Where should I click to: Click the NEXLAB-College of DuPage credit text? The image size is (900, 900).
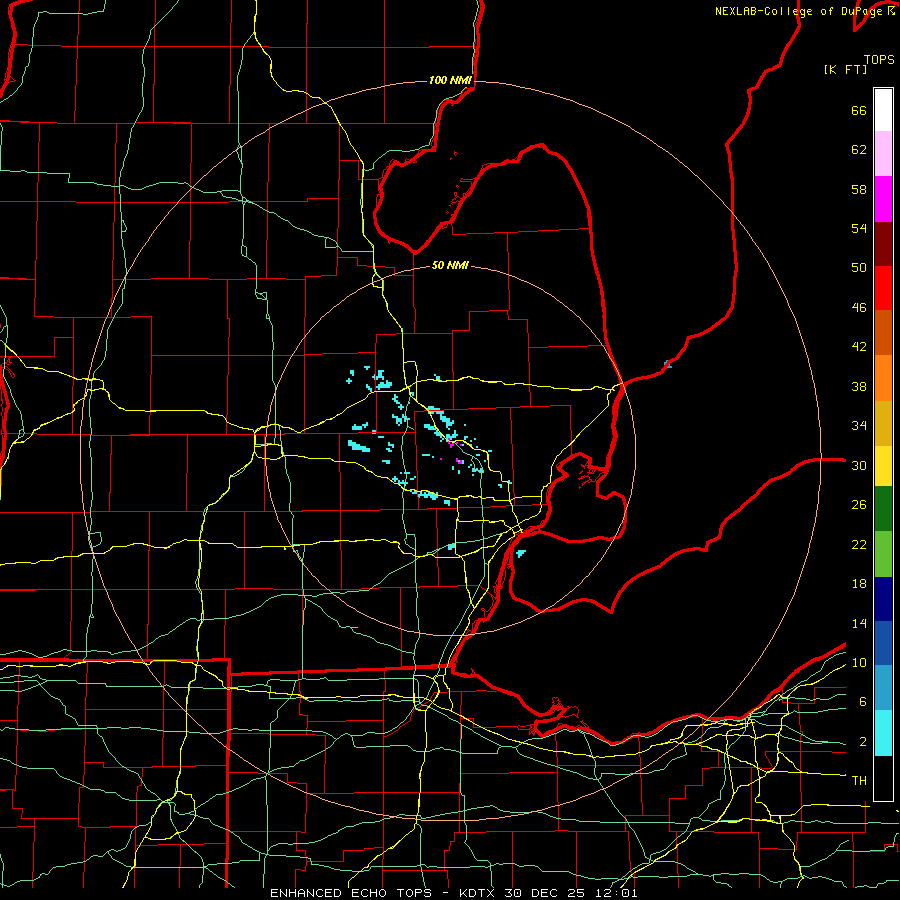click(x=805, y=11)
